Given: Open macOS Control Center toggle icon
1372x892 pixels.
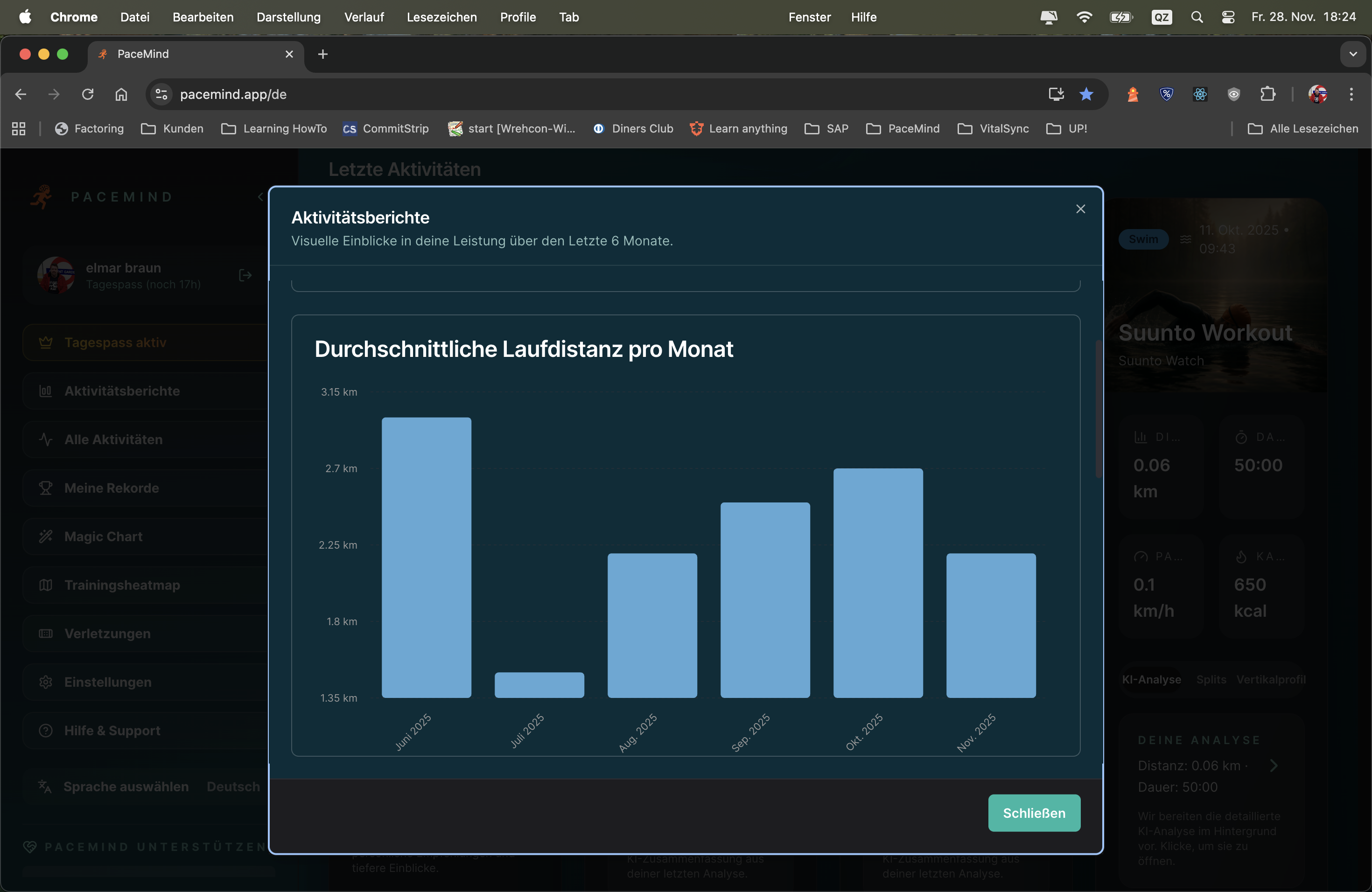Looking at the screenshot, I should tap(1228, 17).
